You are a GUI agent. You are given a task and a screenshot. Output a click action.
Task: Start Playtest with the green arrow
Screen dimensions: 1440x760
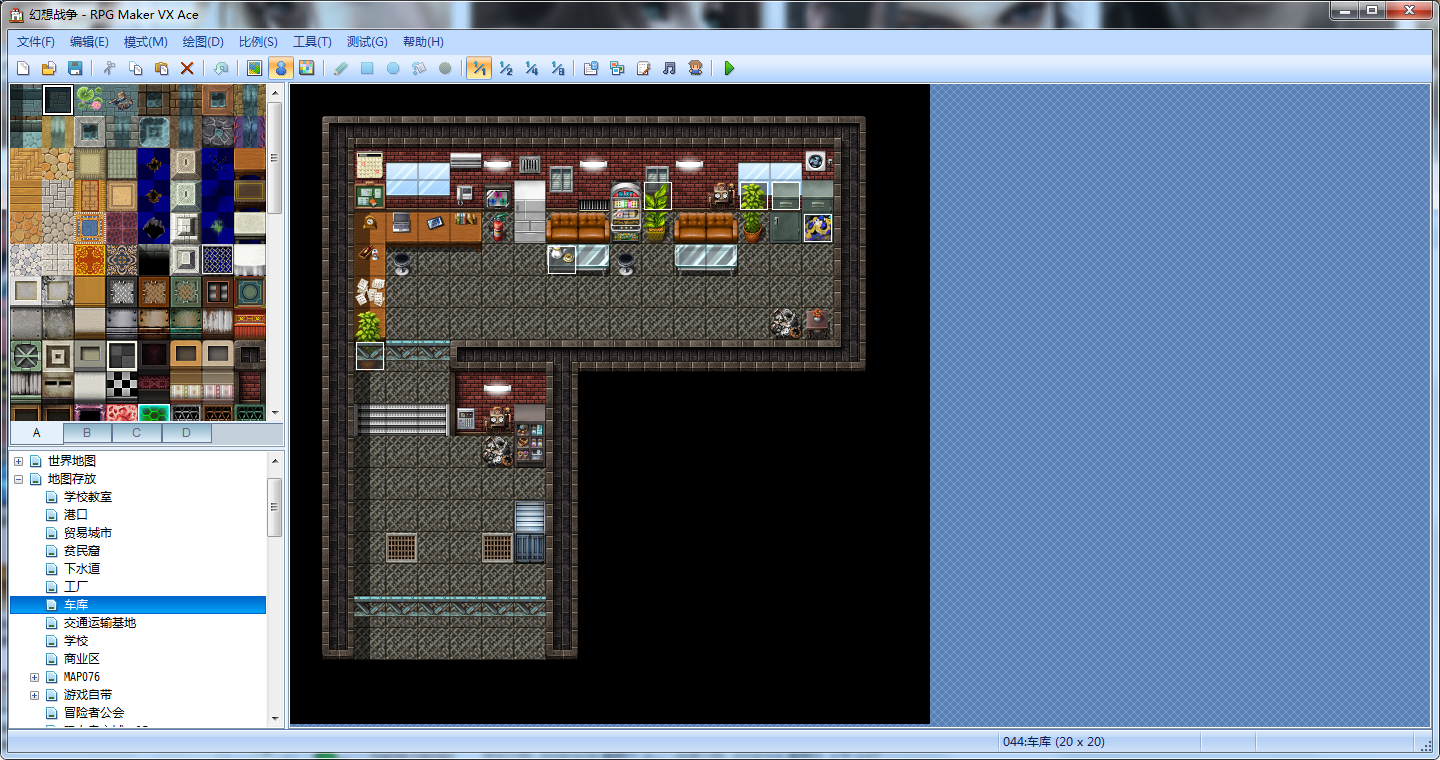tap(729, 68)
